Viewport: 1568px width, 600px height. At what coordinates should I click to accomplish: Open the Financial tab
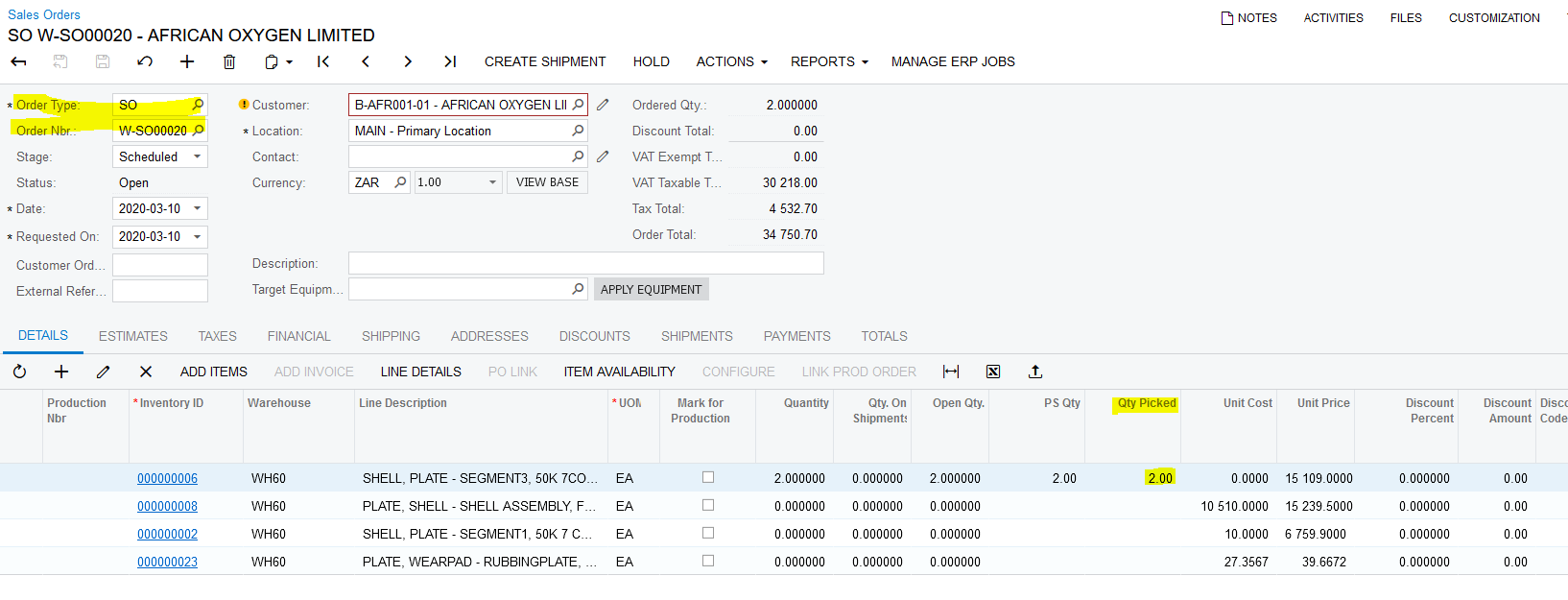pyautogui.click(x=298, y=336)
